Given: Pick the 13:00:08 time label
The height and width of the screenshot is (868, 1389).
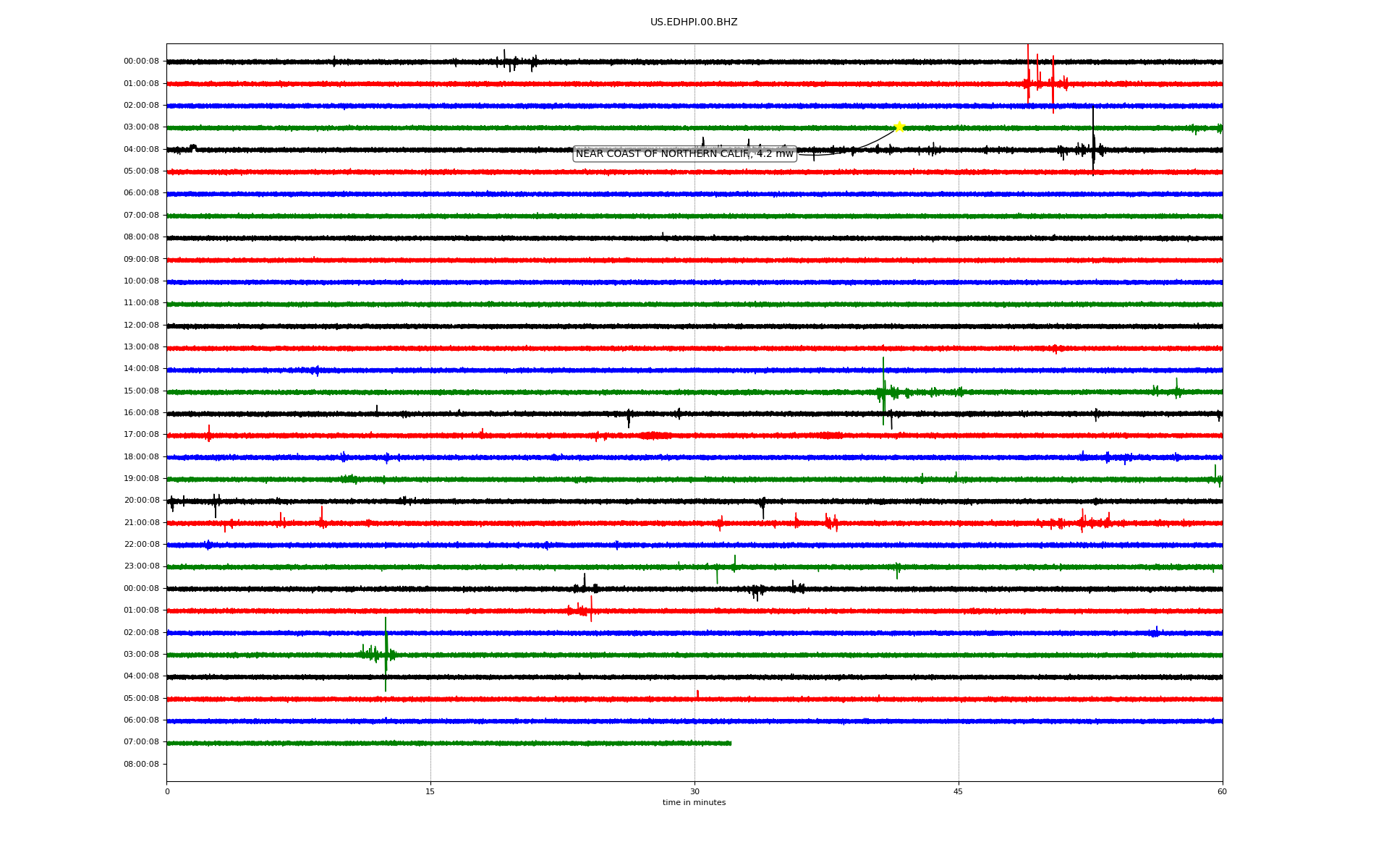Looking at the screenshot, I should tap(141, 346).
